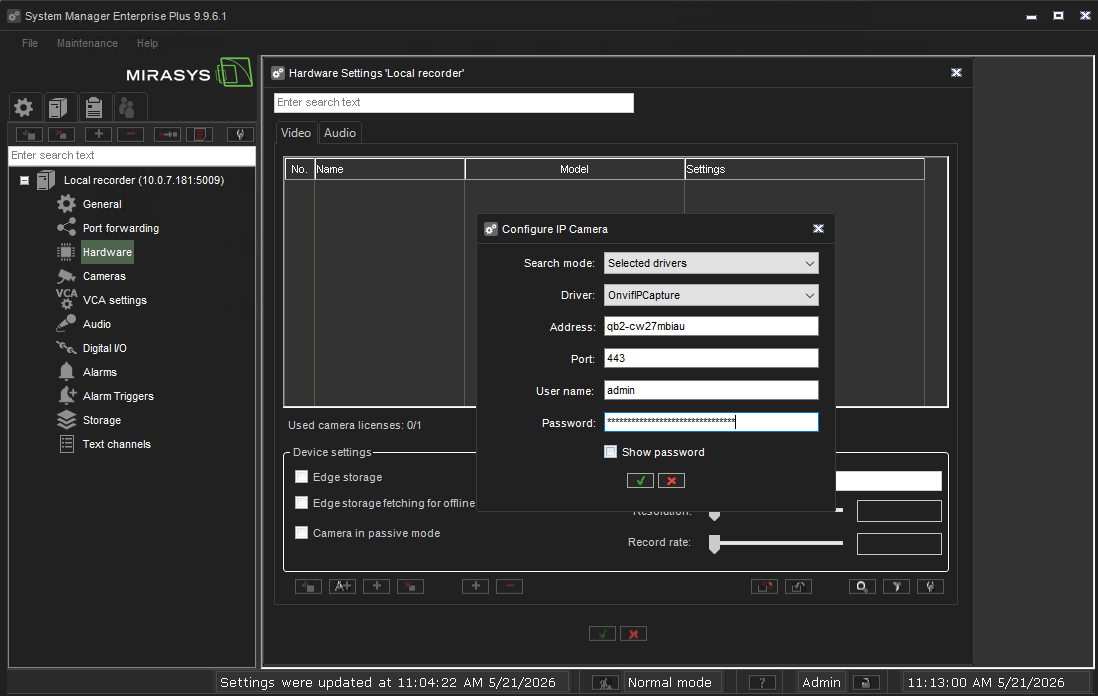Click the Password field
The width and height of the screenshot is (1098, 696).
pos(711,422)
